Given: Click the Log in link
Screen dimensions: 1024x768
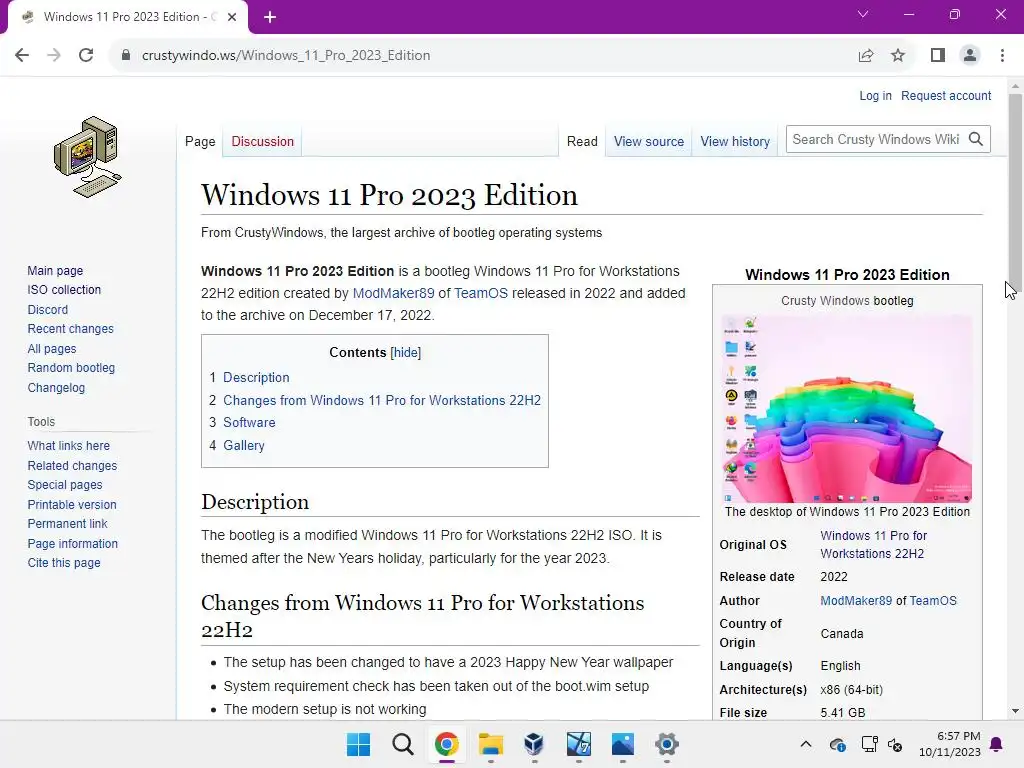Looking at the screenshot, I should pyautogui.click(x=875, y=95).
